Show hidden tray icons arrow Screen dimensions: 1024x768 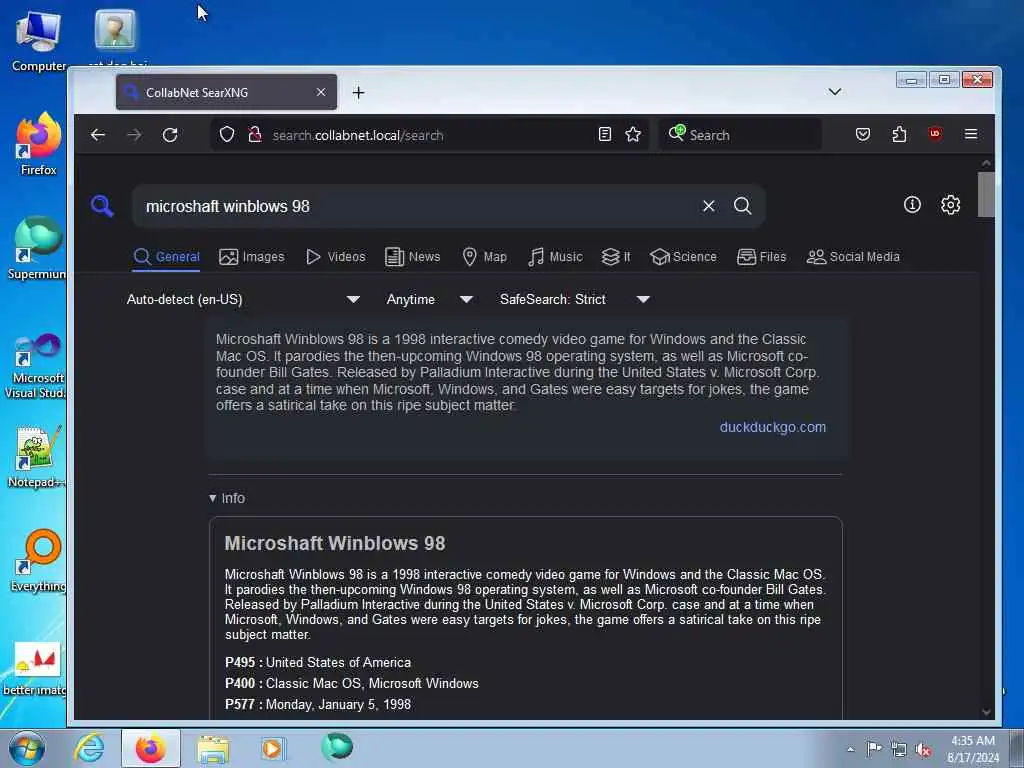850,750
